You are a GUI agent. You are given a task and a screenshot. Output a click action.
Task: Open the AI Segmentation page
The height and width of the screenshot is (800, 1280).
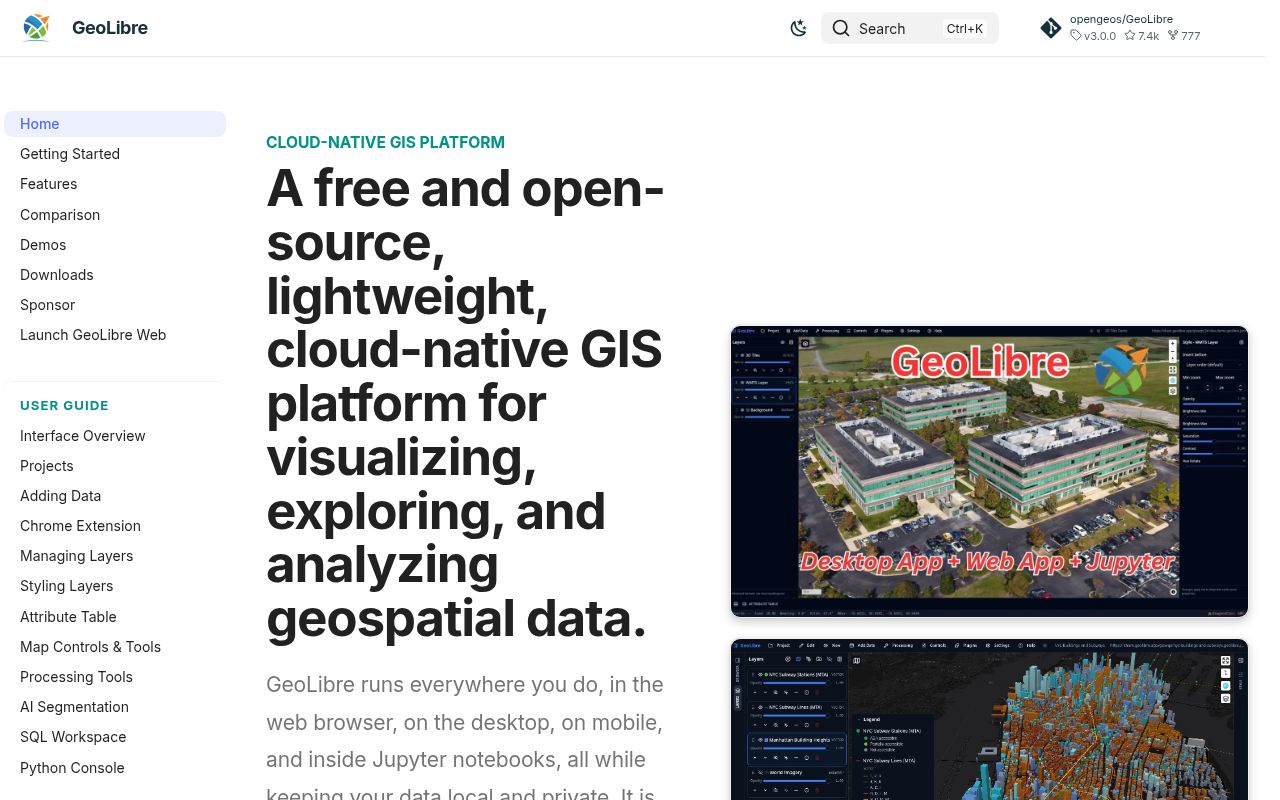tap(74, 707)
